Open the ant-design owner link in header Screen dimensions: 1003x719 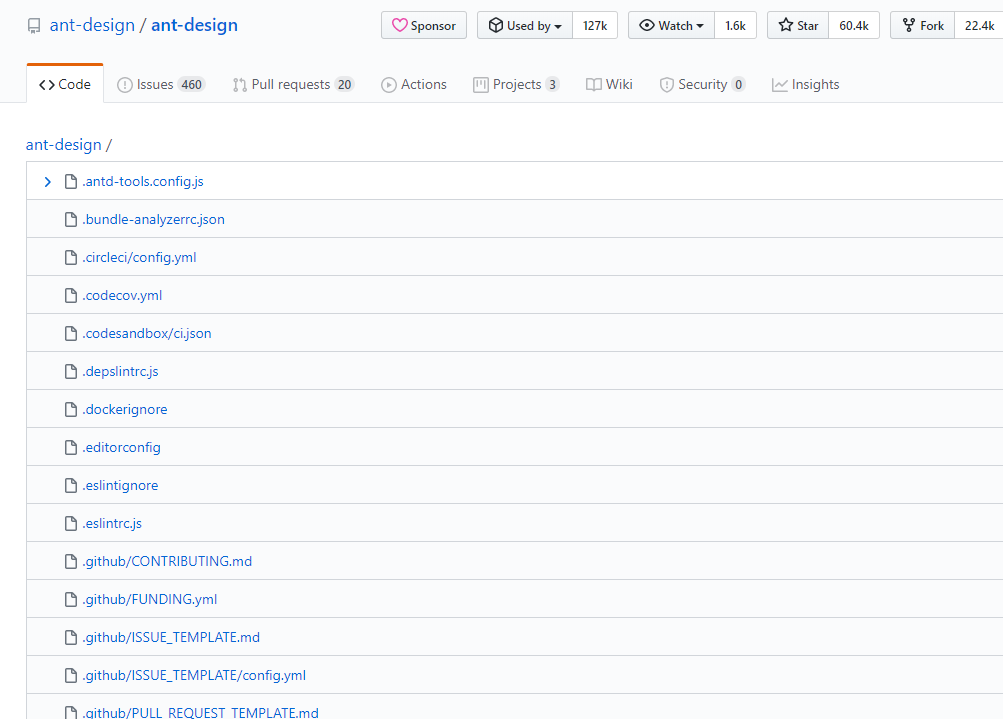(x=92, y=26)
